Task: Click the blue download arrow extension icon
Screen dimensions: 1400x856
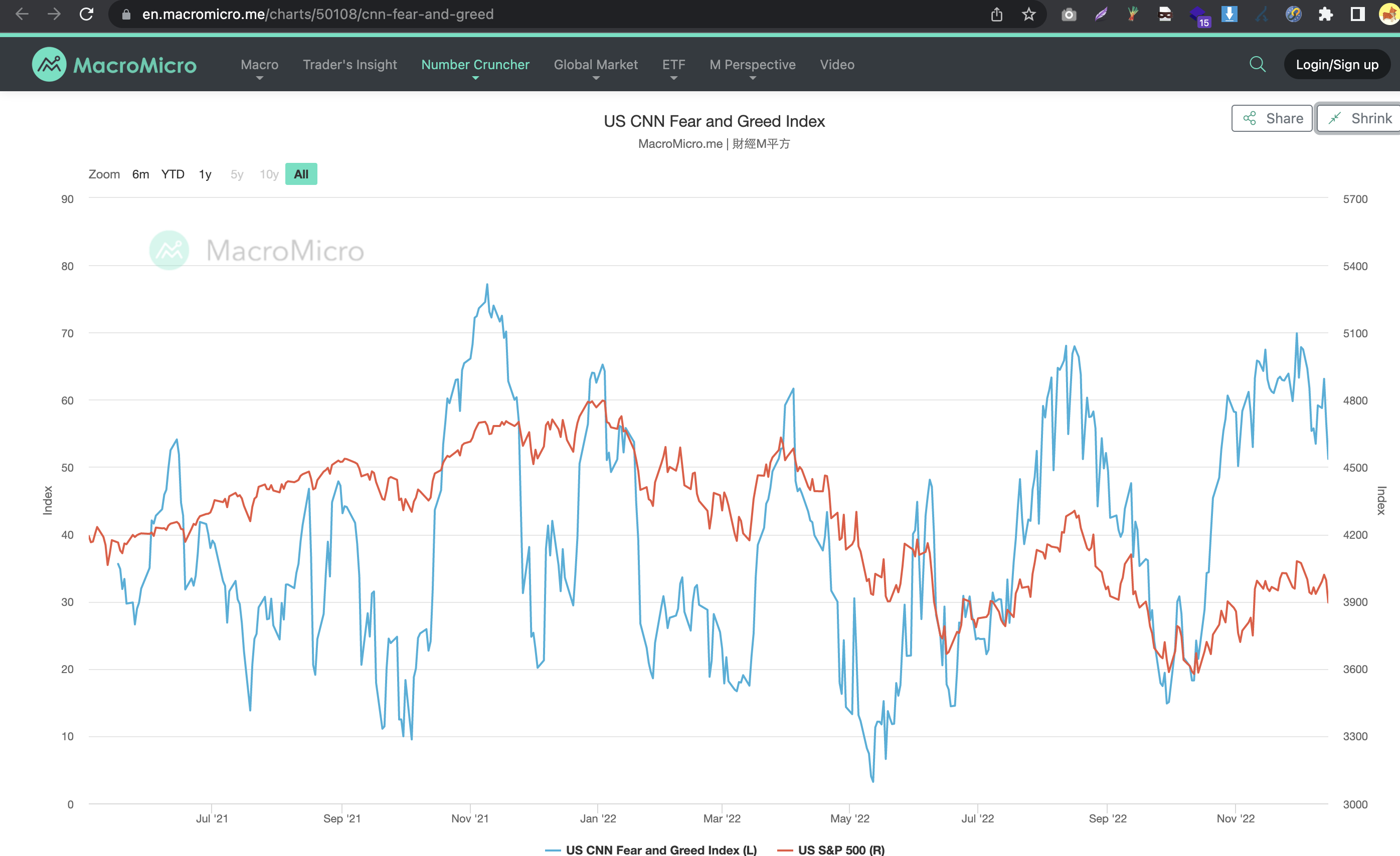Action: (1229, 14)
